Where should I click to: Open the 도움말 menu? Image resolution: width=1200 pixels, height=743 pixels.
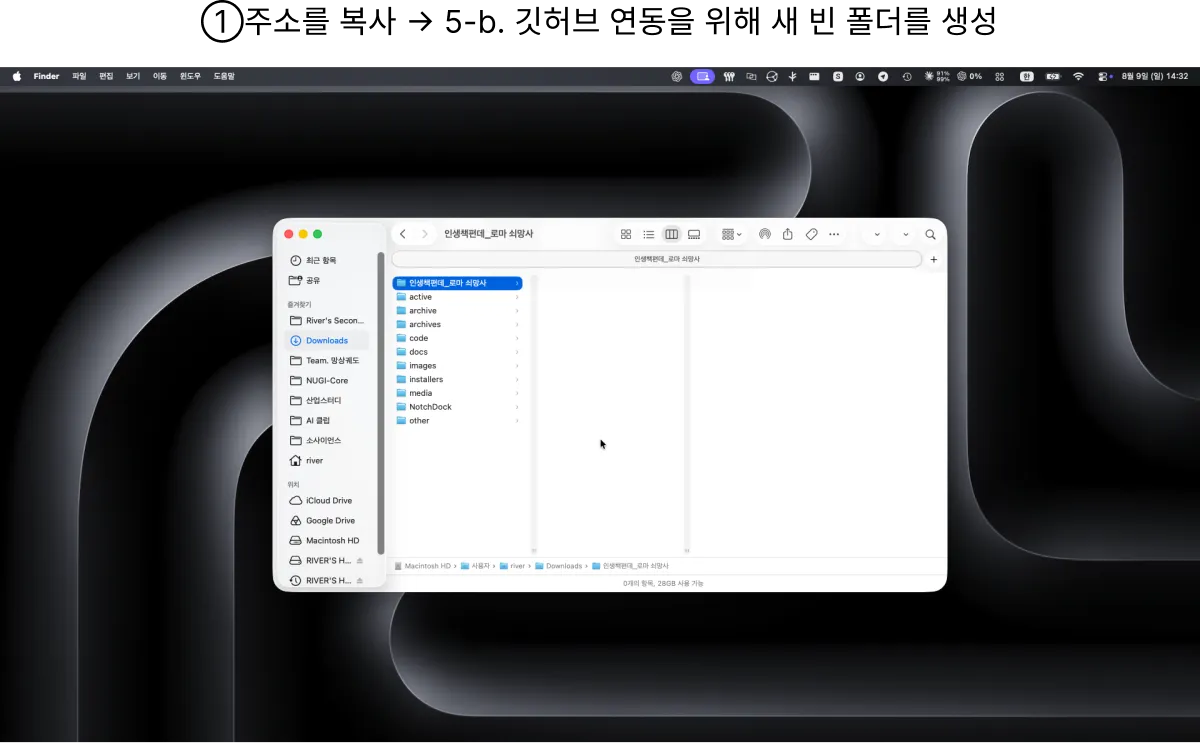(224, 76)
